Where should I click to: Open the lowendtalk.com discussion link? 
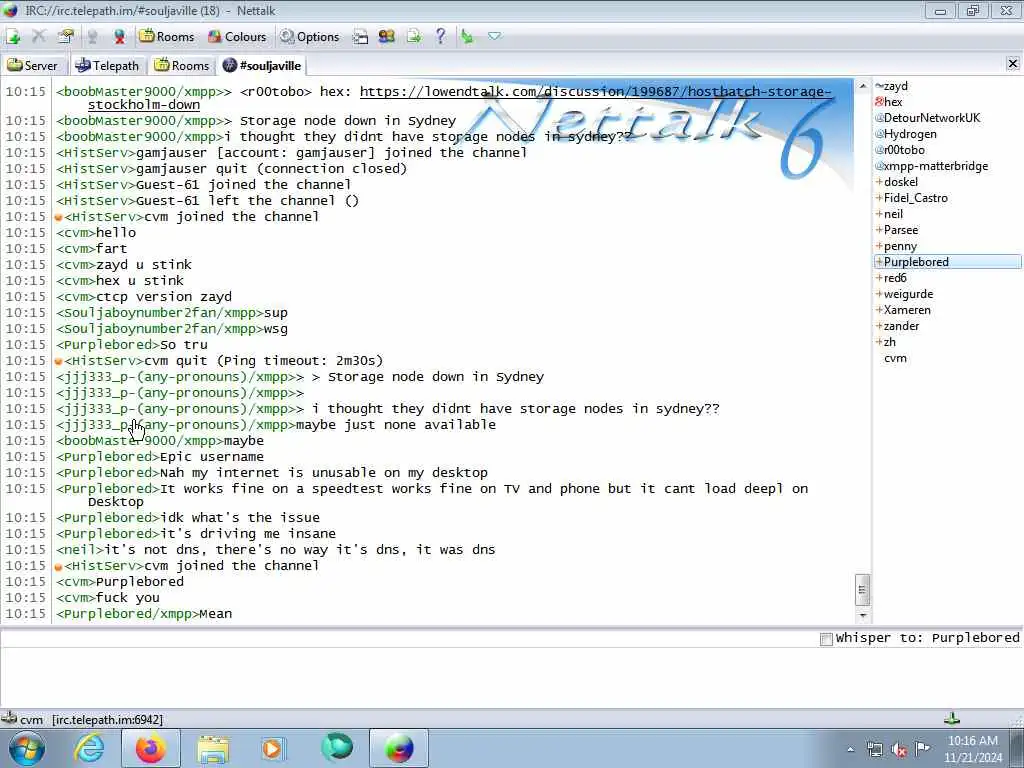[595, 91]
